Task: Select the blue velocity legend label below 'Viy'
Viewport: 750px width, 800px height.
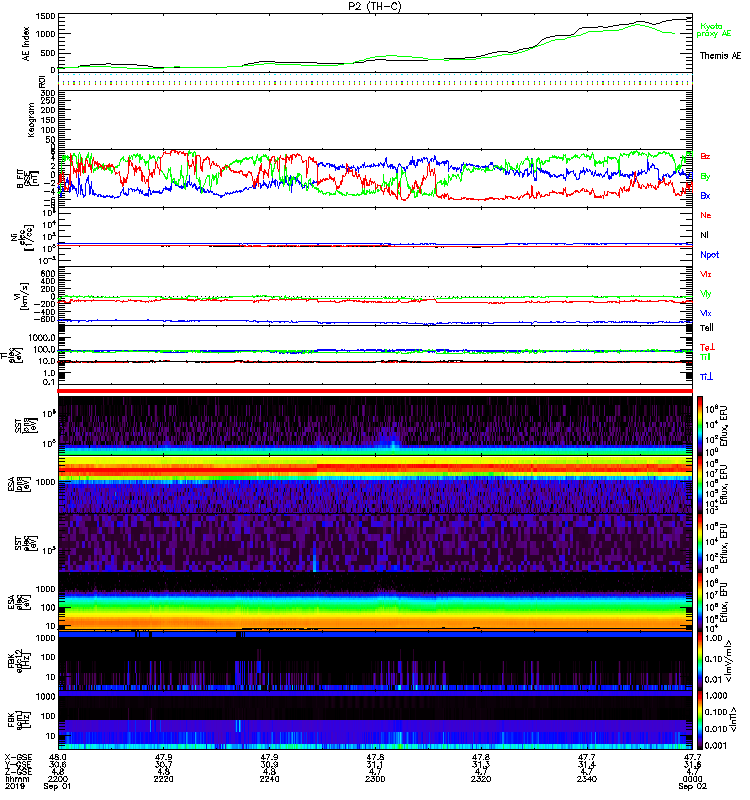Action: (705, 313)
